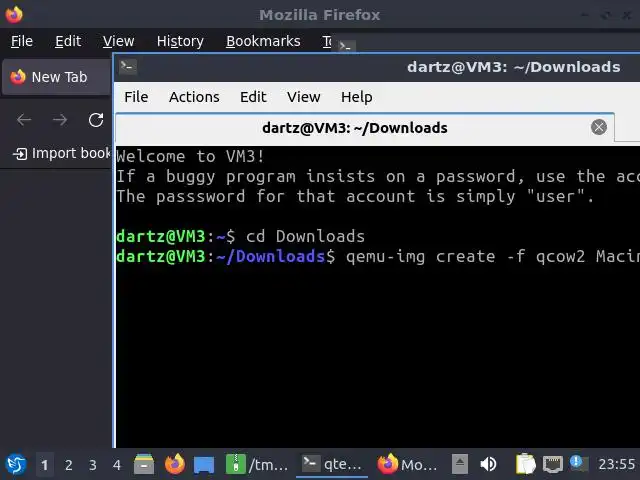Click 'Welcome to VM3!' terminal text
Viewport: 640px width, 480px height.
(x=191, y=156)
